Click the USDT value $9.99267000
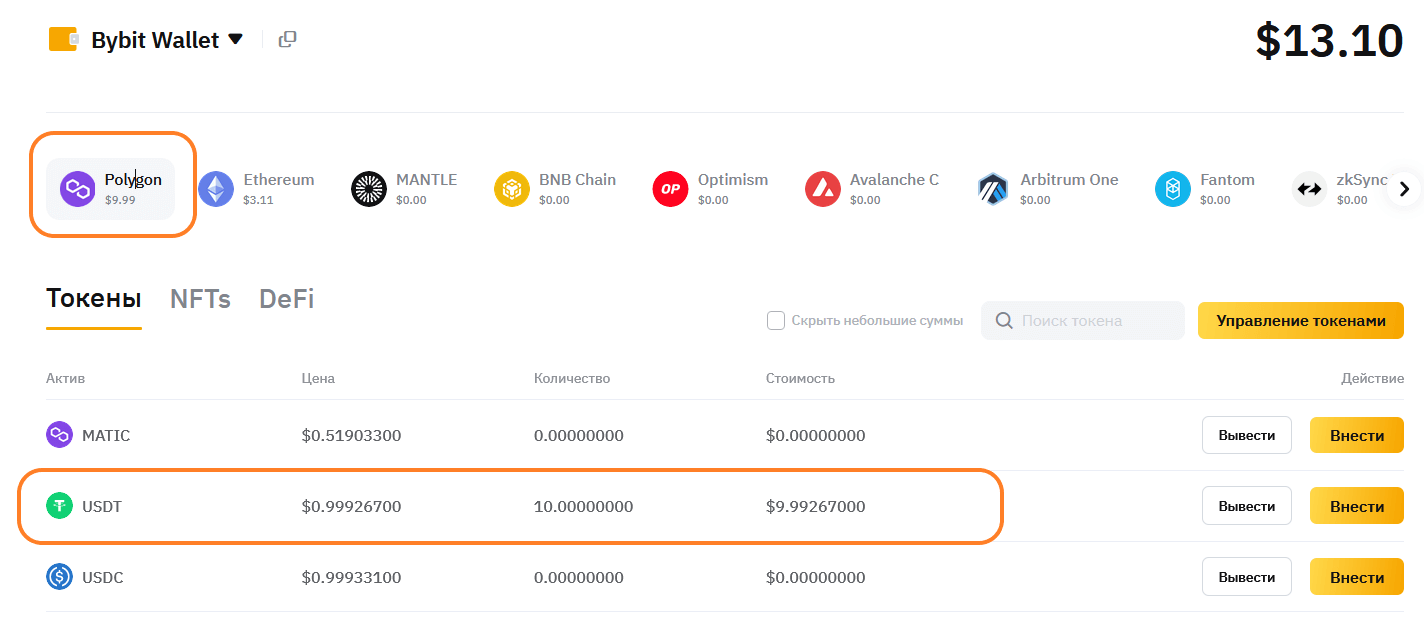This screenshot has width=1424, height=626. click(x=816, y=507)
